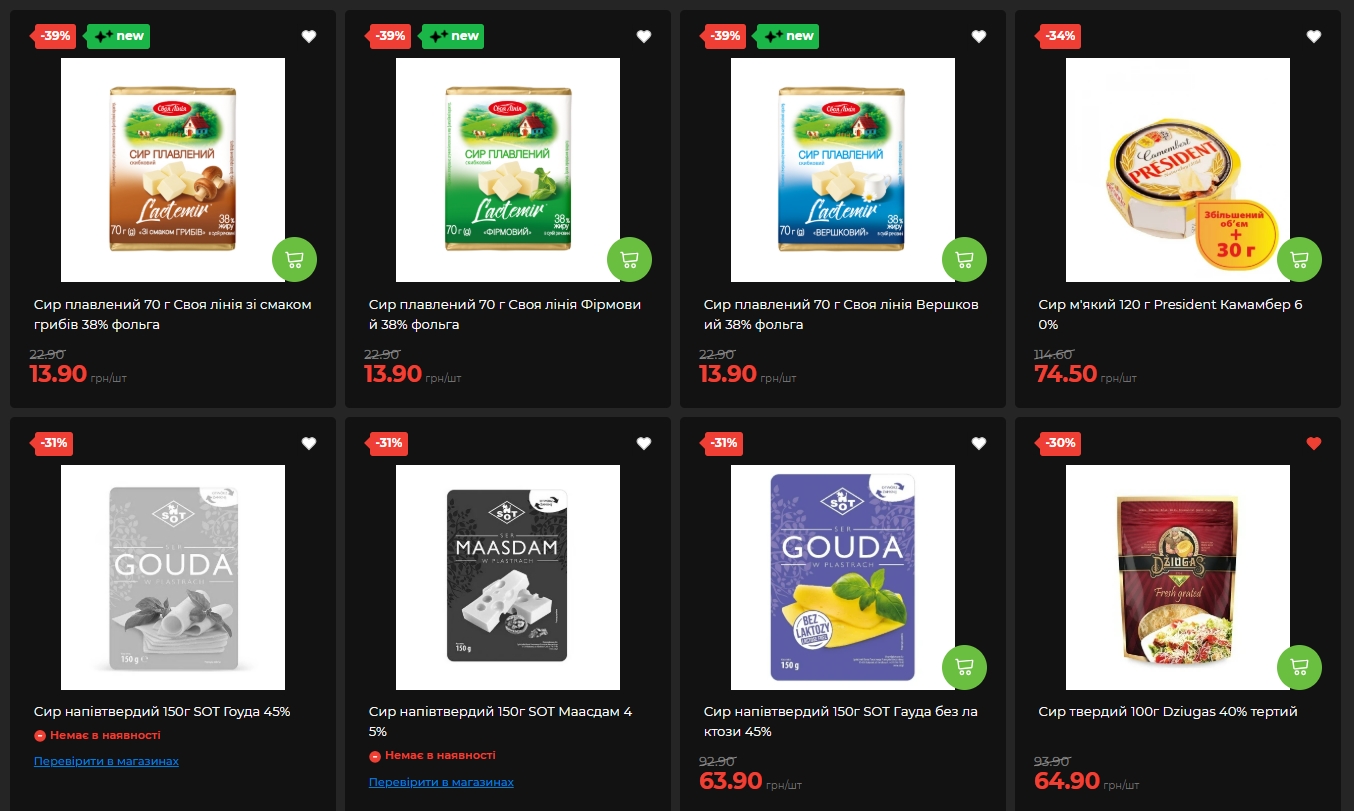Toggle heart on President Camembert
The width and height of the screenshot is (1354, 811).
click(1314, 36)
